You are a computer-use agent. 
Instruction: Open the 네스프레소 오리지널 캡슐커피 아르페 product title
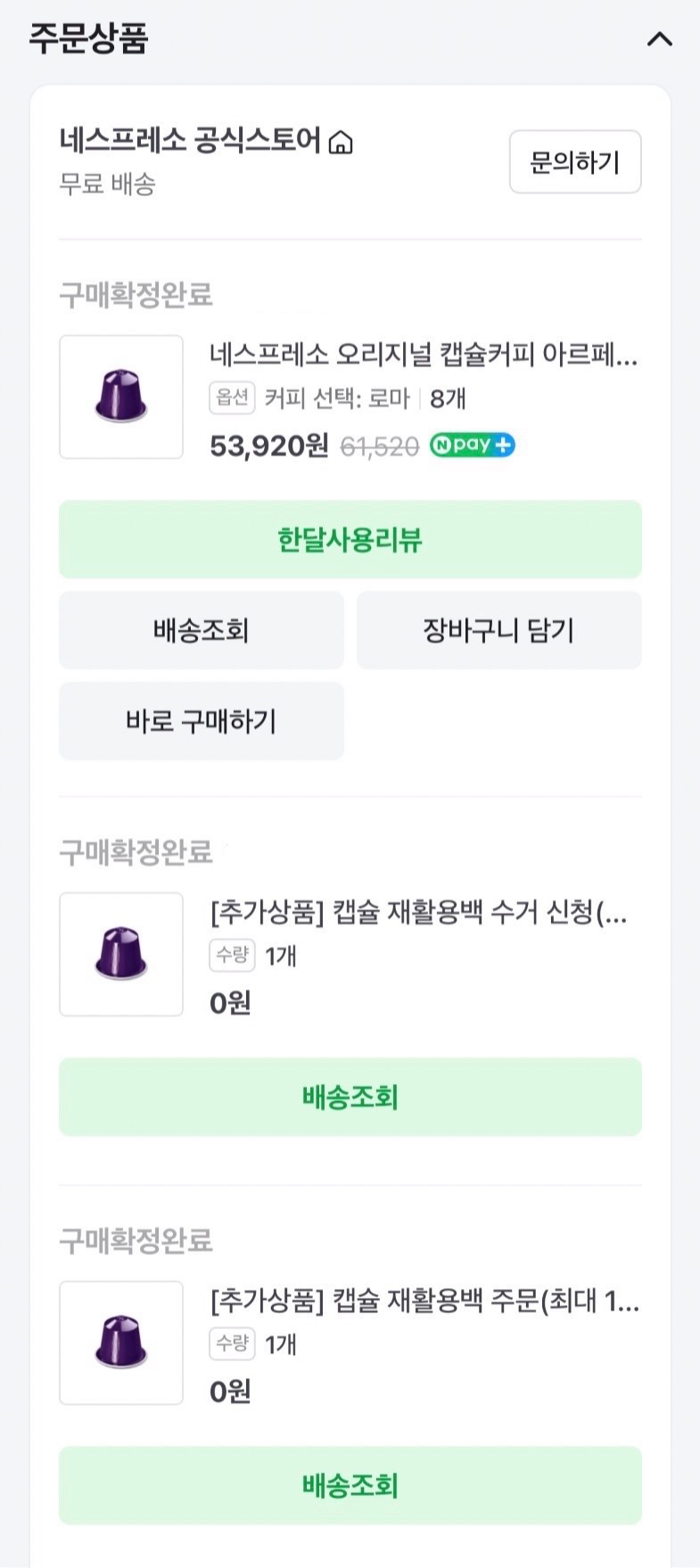tap(424, 356)
